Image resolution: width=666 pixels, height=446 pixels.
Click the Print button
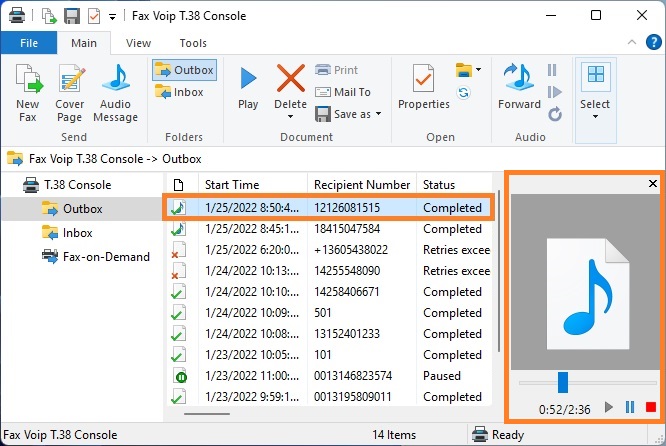coord(337,70)
